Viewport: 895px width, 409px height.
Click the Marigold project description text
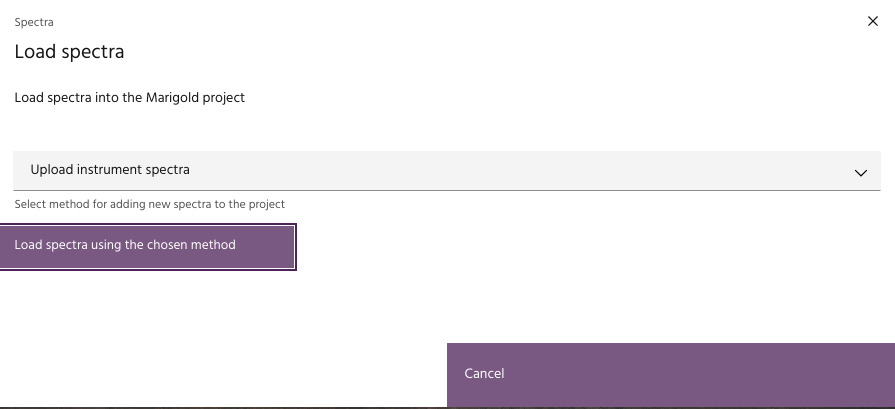click(x=129, y=98)
